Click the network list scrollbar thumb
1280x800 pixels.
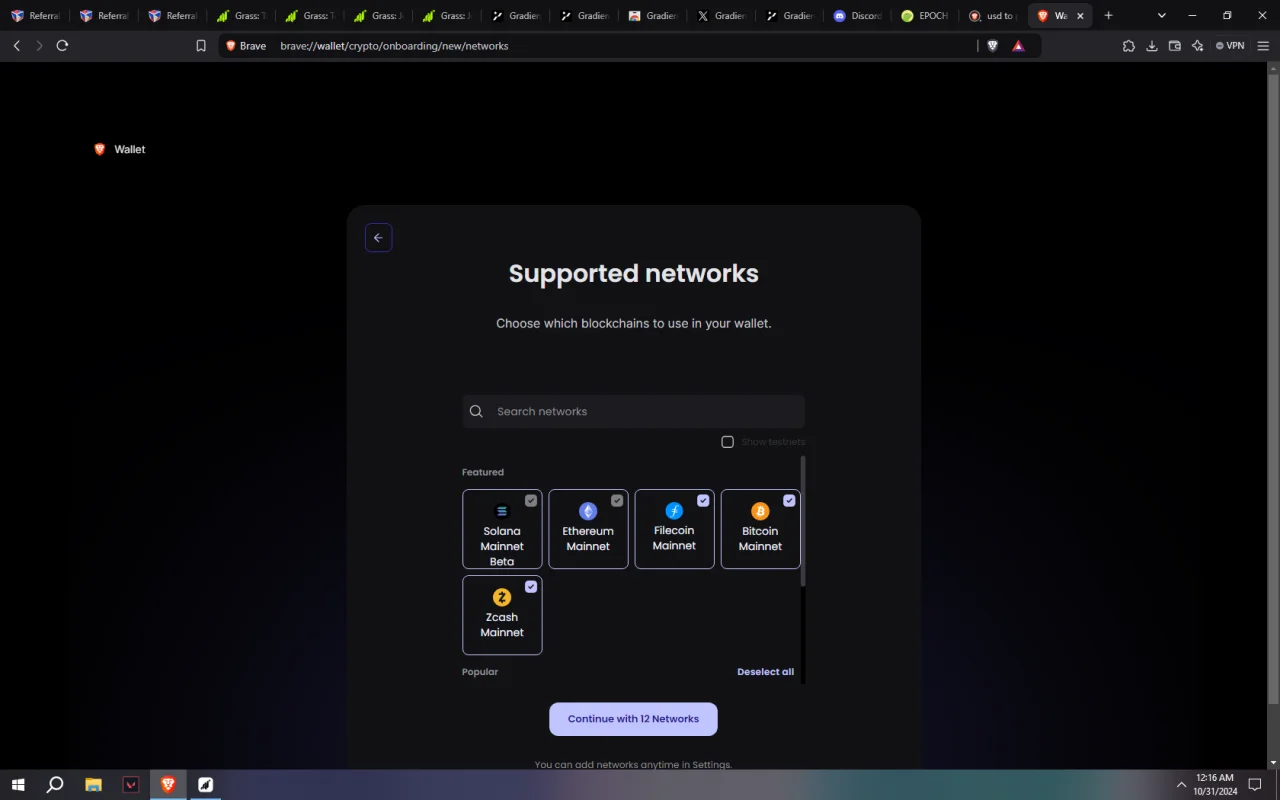point(802,520)
